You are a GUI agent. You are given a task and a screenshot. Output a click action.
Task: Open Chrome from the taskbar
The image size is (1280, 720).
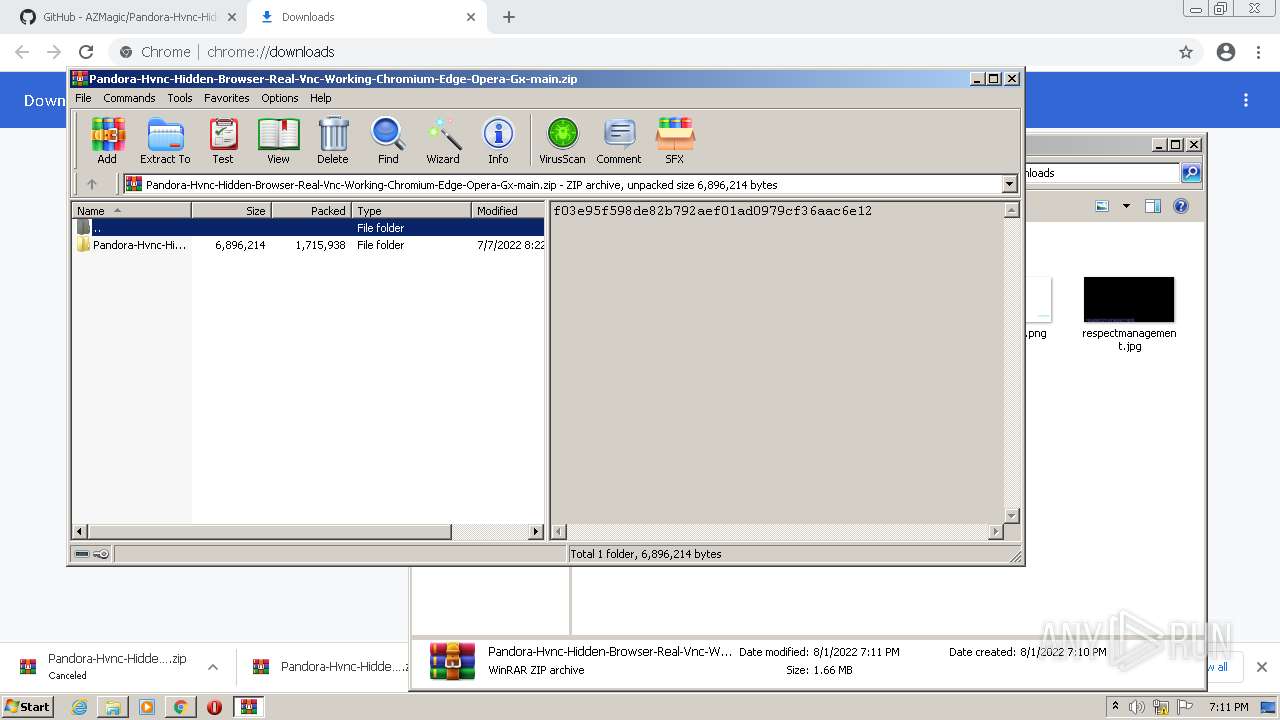[x=181, y=707]
